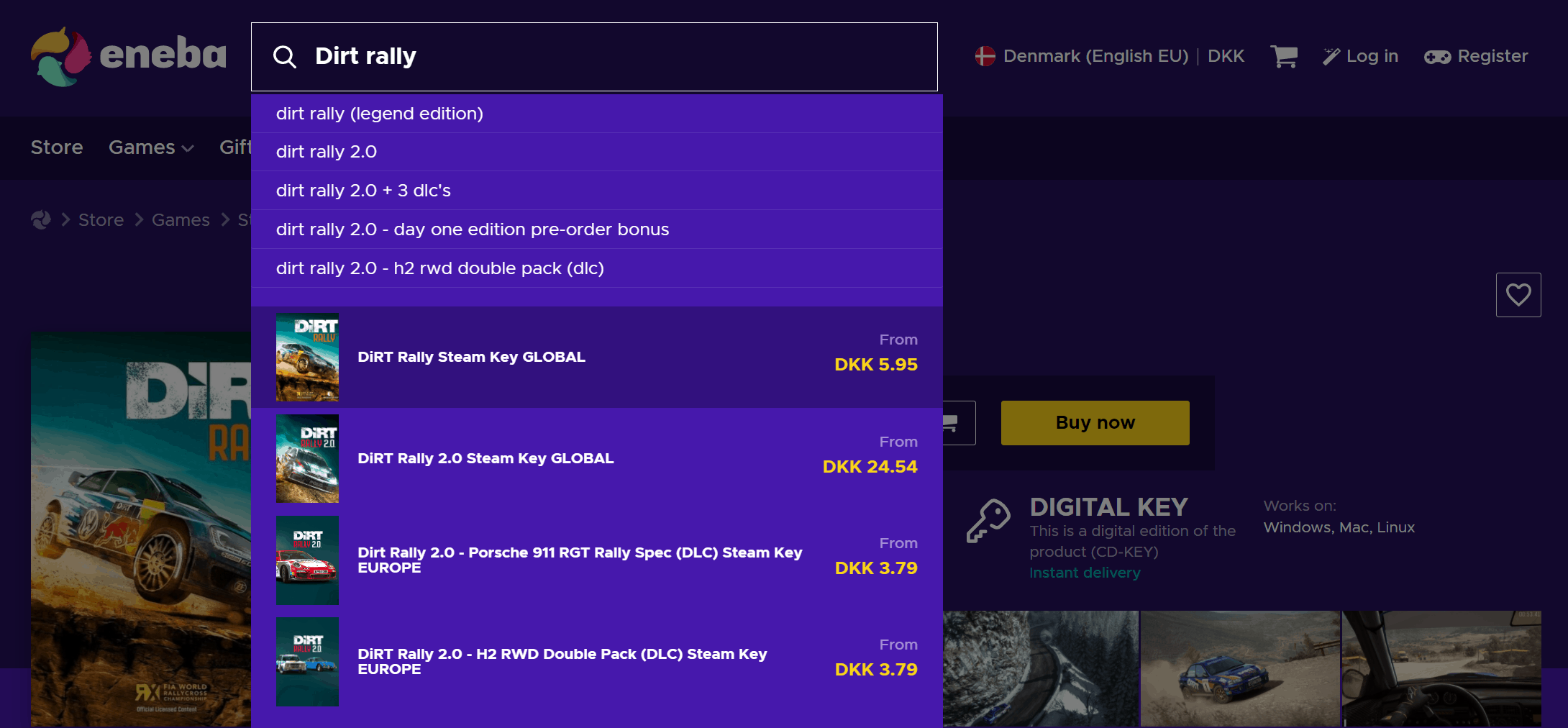Click the DIGITAL KEY heading

tap(1108, 507)
